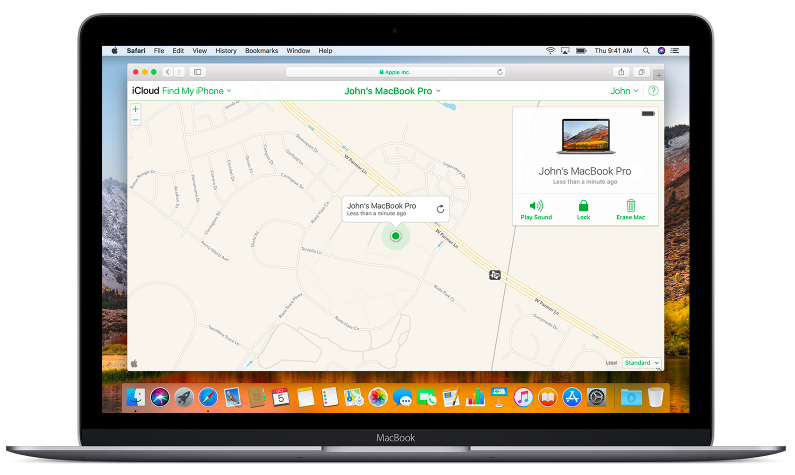Open a new tab plus button
The width and height of the screenshot is (795, 475).
(659, 75)
